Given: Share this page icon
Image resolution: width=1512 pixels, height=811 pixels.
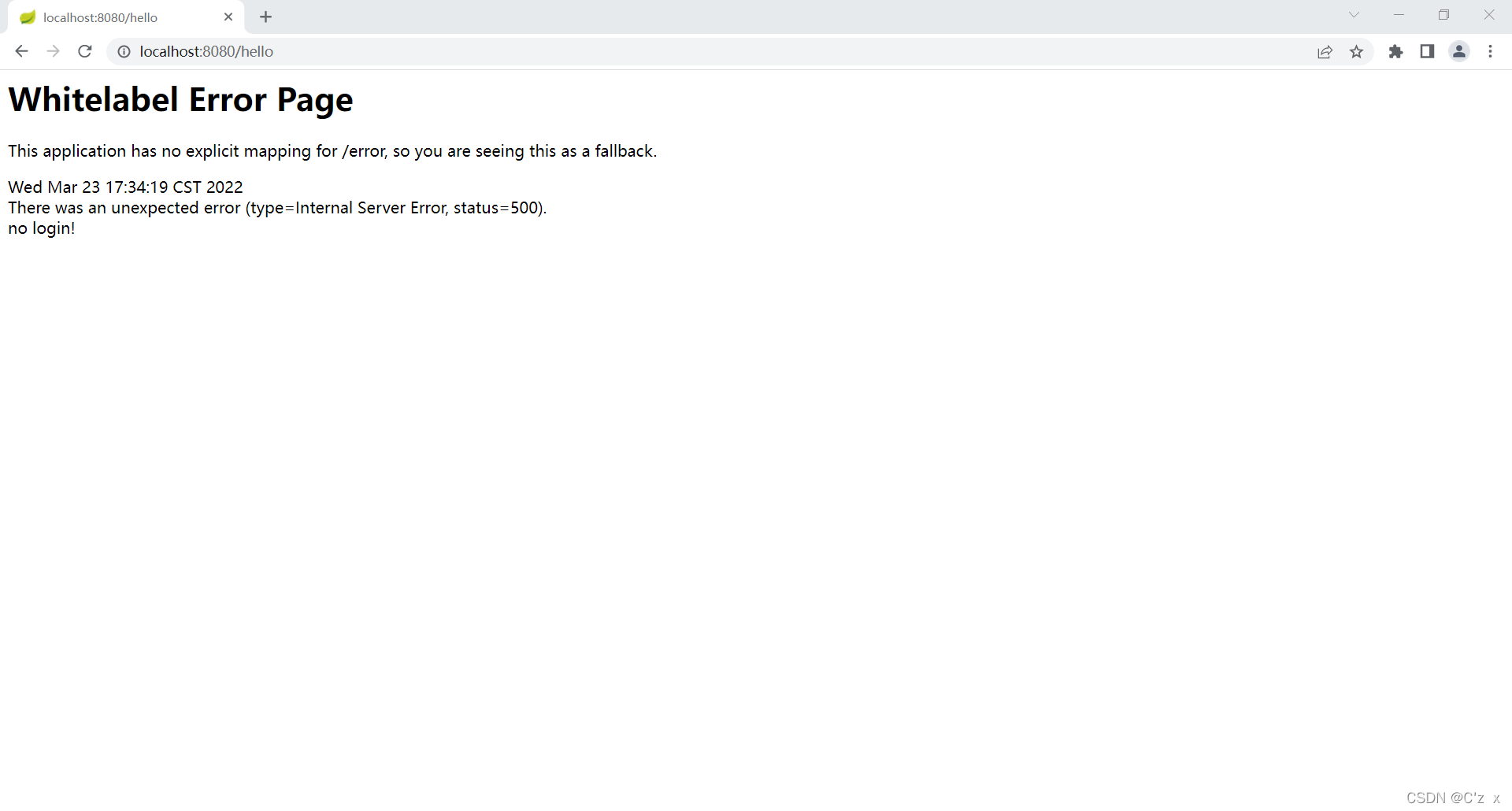Looking at the screenshot, I should point(1325,51).
